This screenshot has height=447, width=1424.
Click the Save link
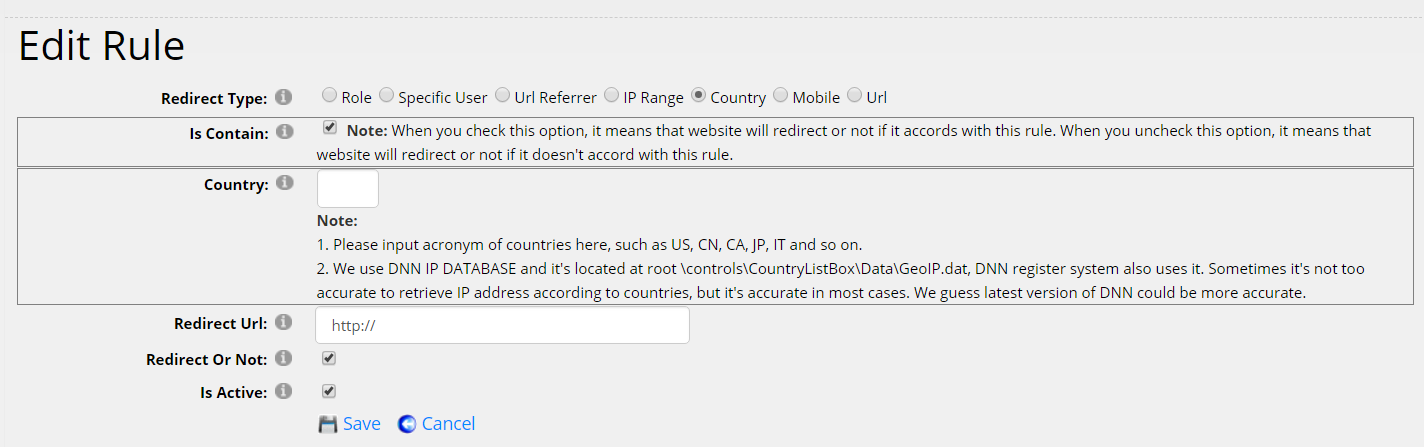click(x=361, y=424)
